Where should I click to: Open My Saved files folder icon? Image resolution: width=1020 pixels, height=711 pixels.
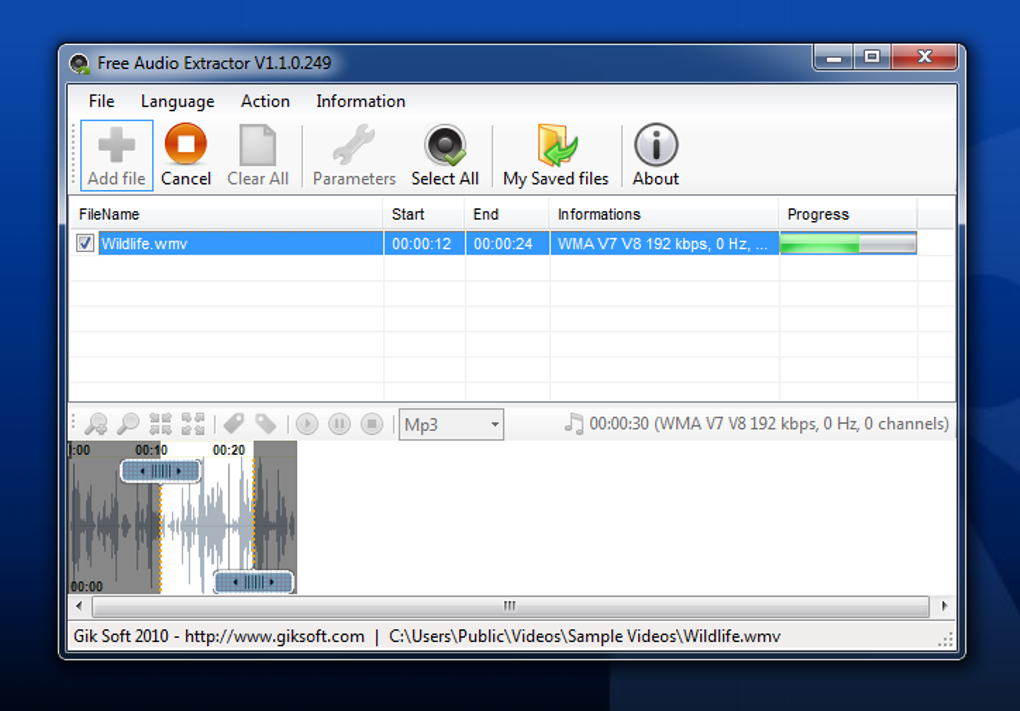[556, 144]
